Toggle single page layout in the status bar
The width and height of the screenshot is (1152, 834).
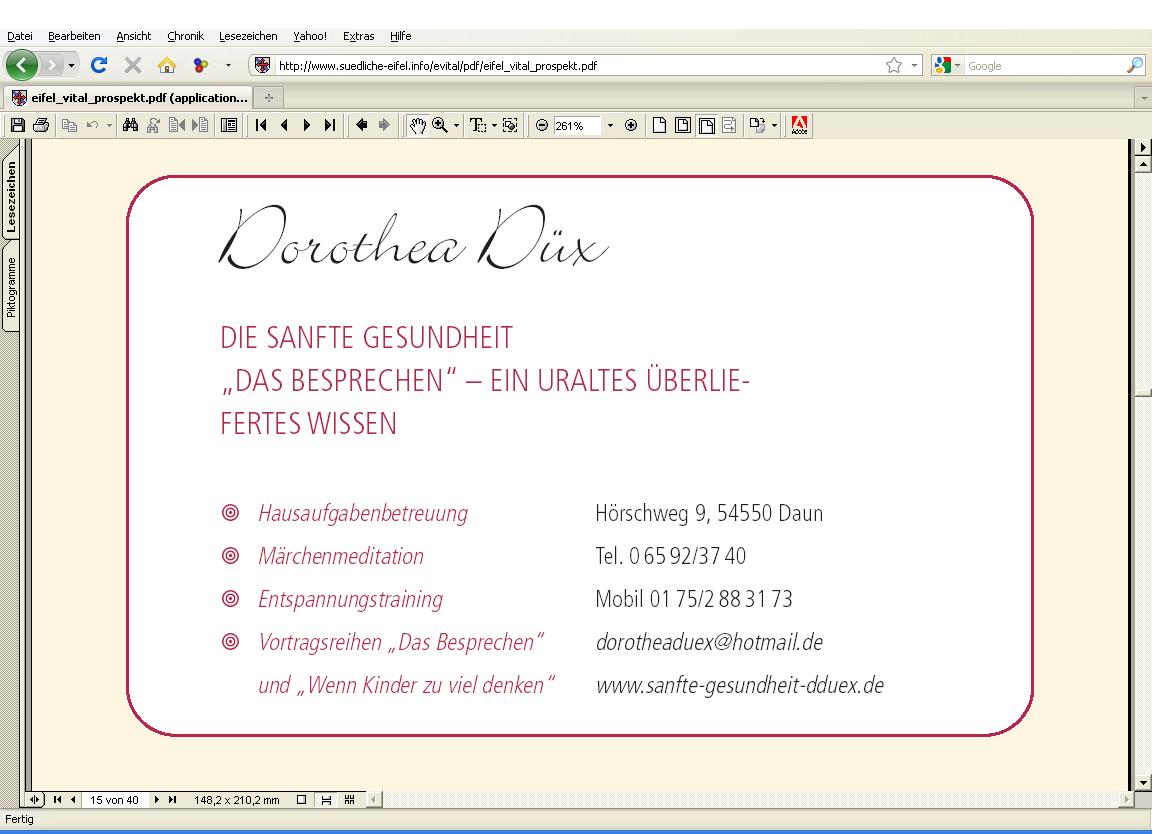tap(301, 800)
